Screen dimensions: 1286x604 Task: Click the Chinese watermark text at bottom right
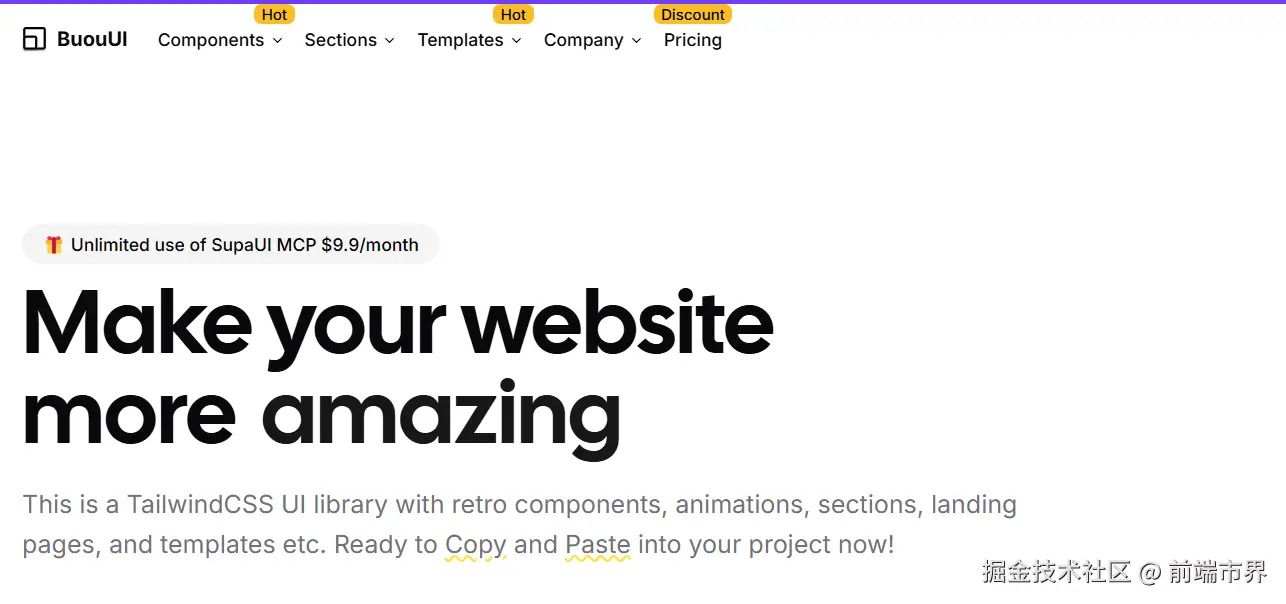point(1124,572)
